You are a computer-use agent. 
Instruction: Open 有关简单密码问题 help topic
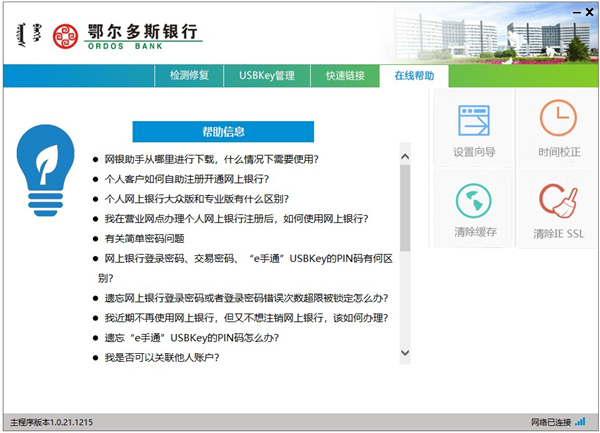tap(144, 239)
